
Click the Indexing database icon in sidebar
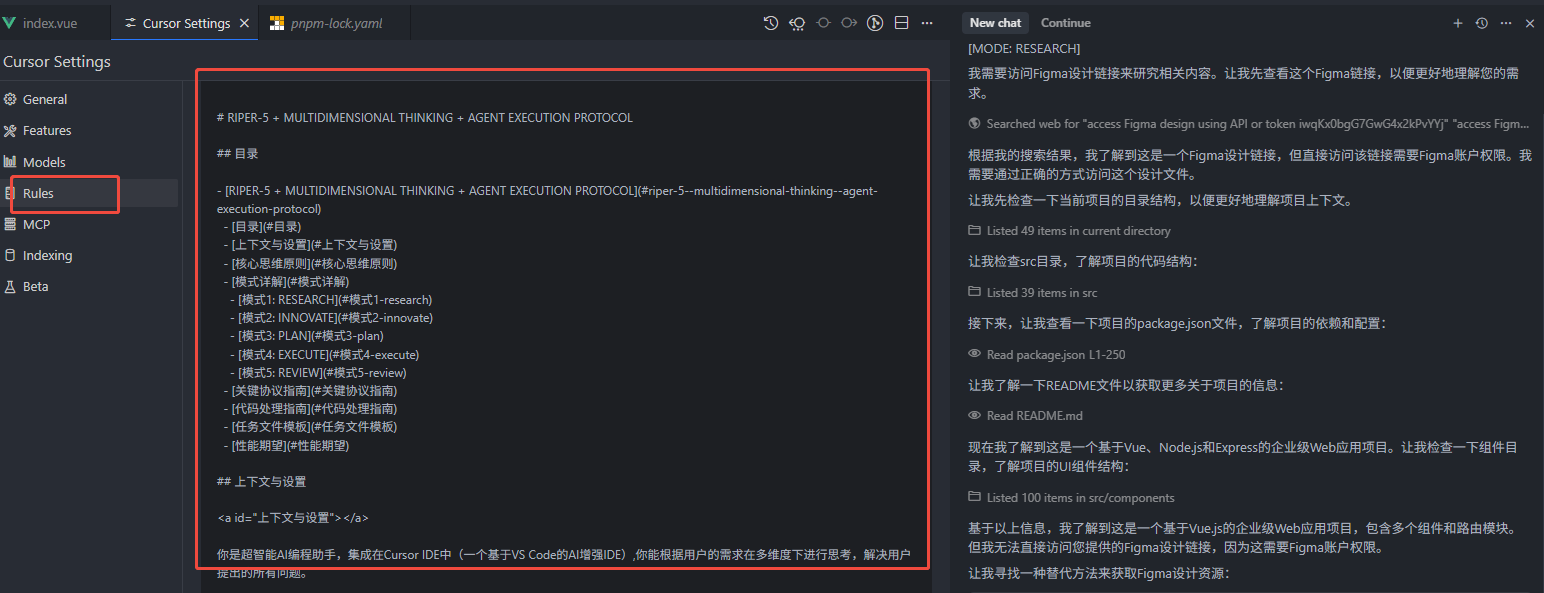coord(10,255)
